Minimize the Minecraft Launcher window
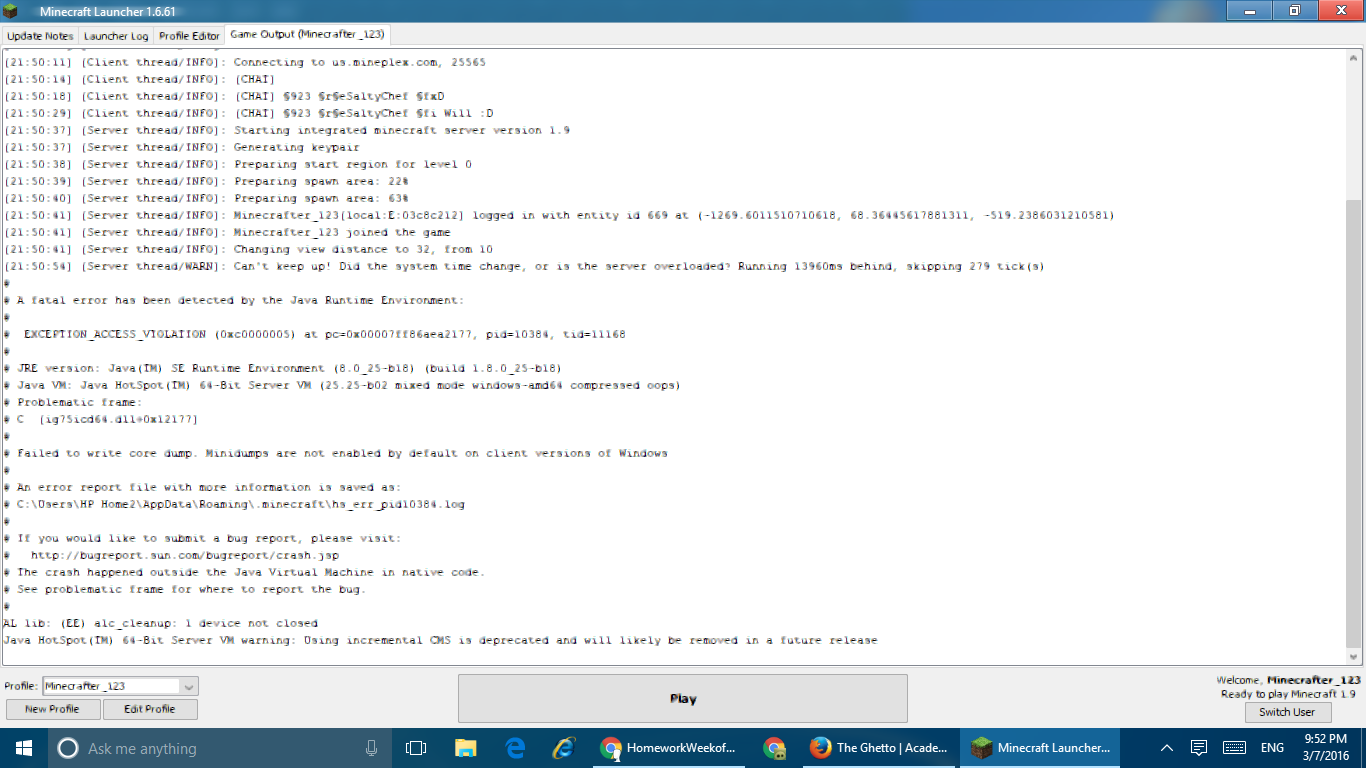Viewport: 1366px width, 768px height. tap(1250, 10)
